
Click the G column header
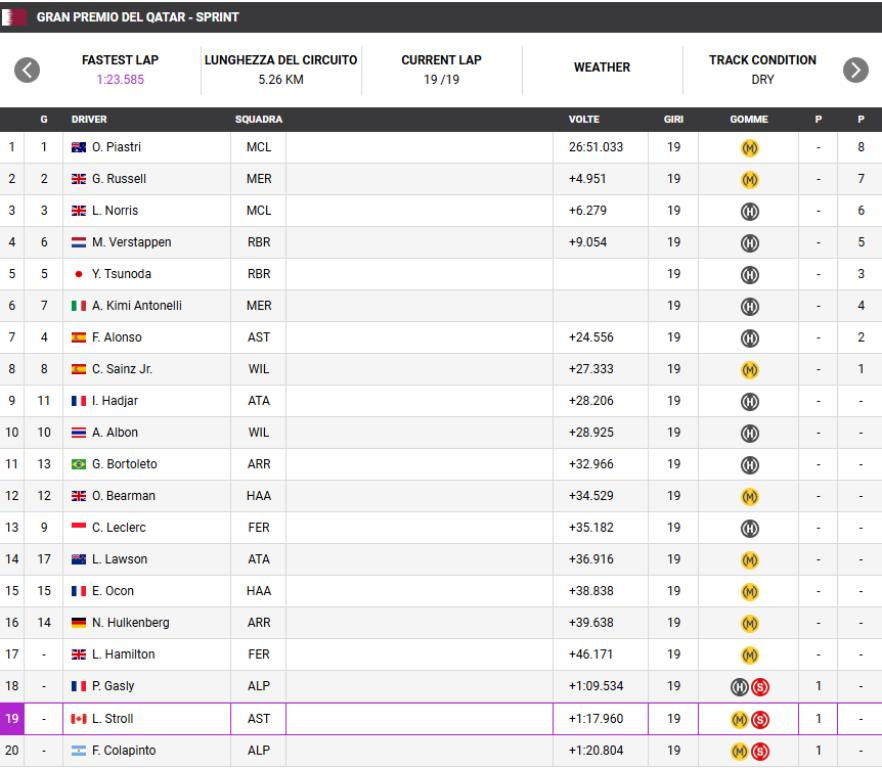[44, 119]
